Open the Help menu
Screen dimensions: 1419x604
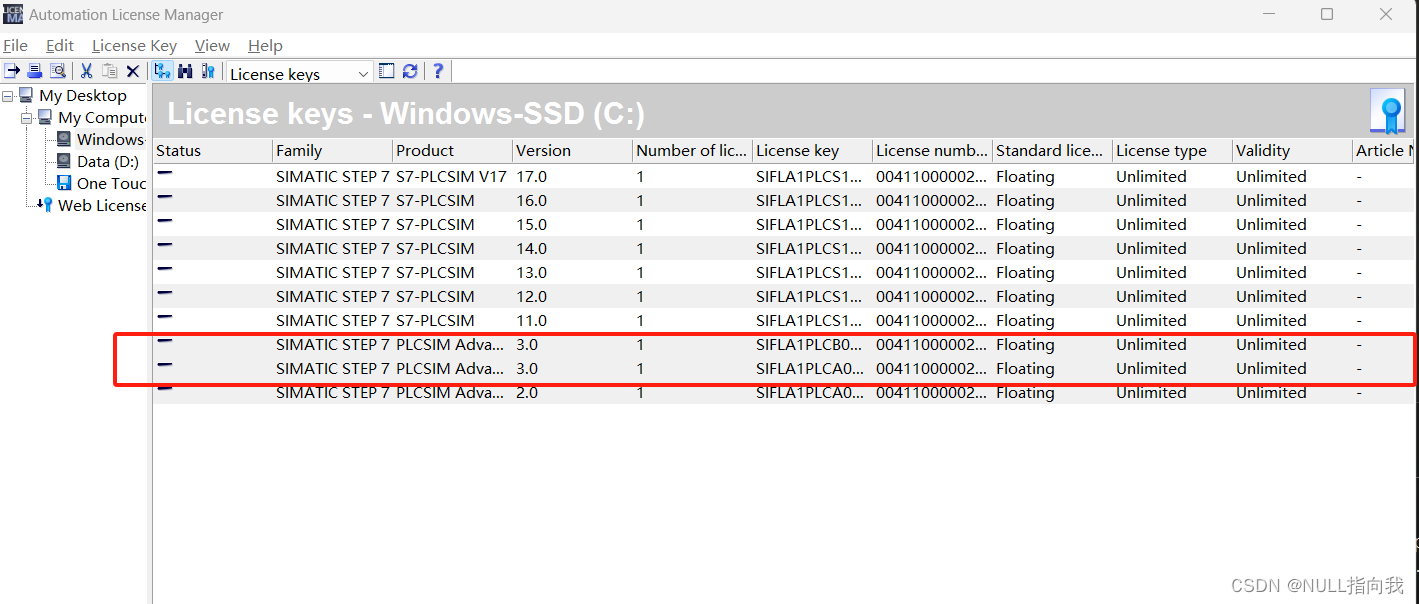click(x=265, y=46)
